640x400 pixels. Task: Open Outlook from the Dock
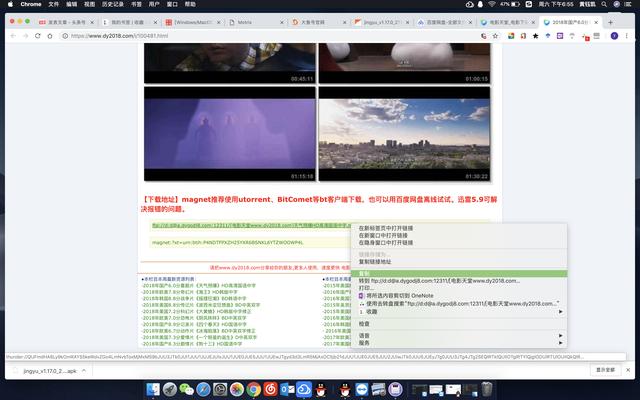point(287,389)
